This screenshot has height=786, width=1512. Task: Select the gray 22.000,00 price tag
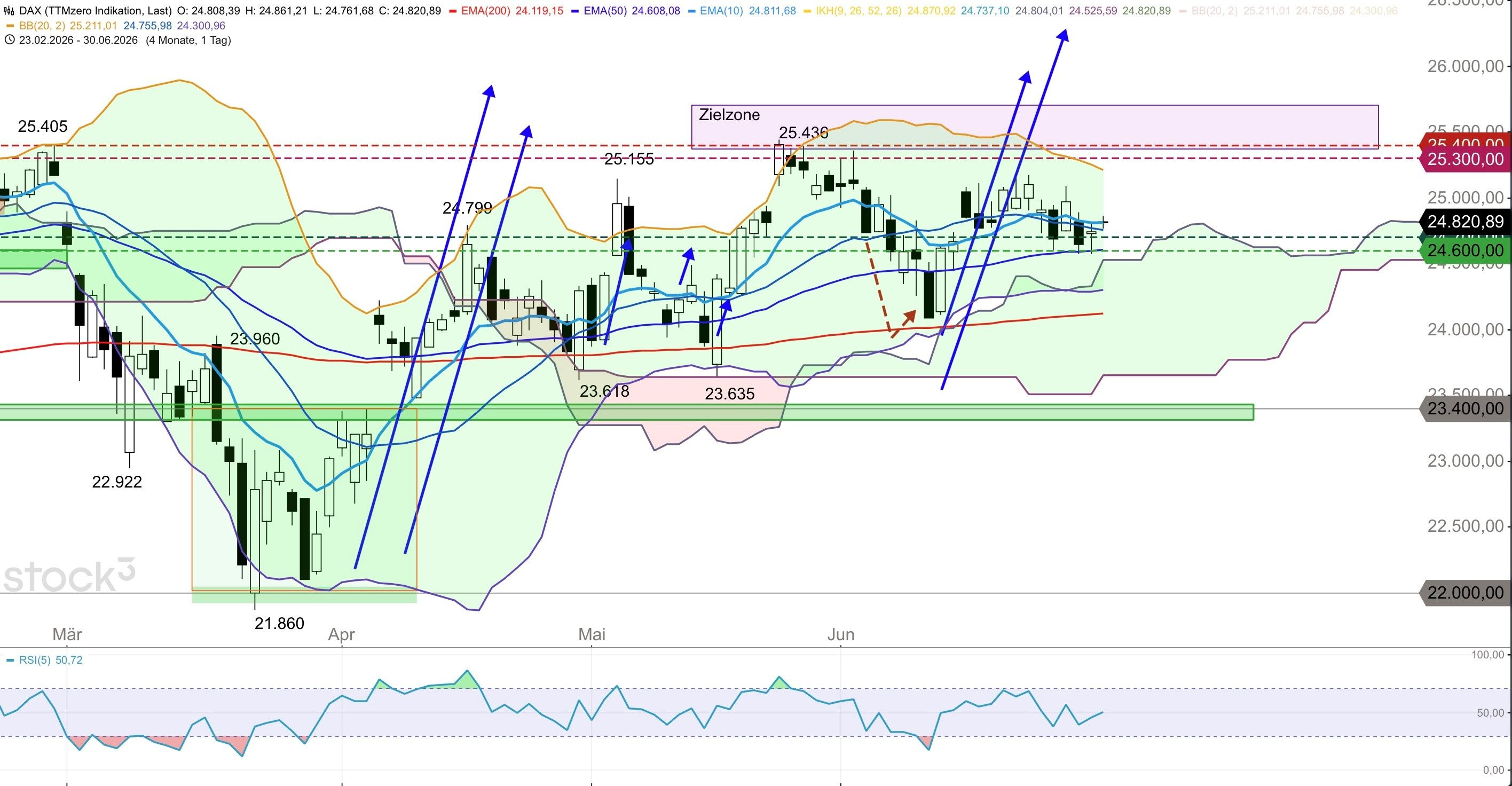(1465, 593)
